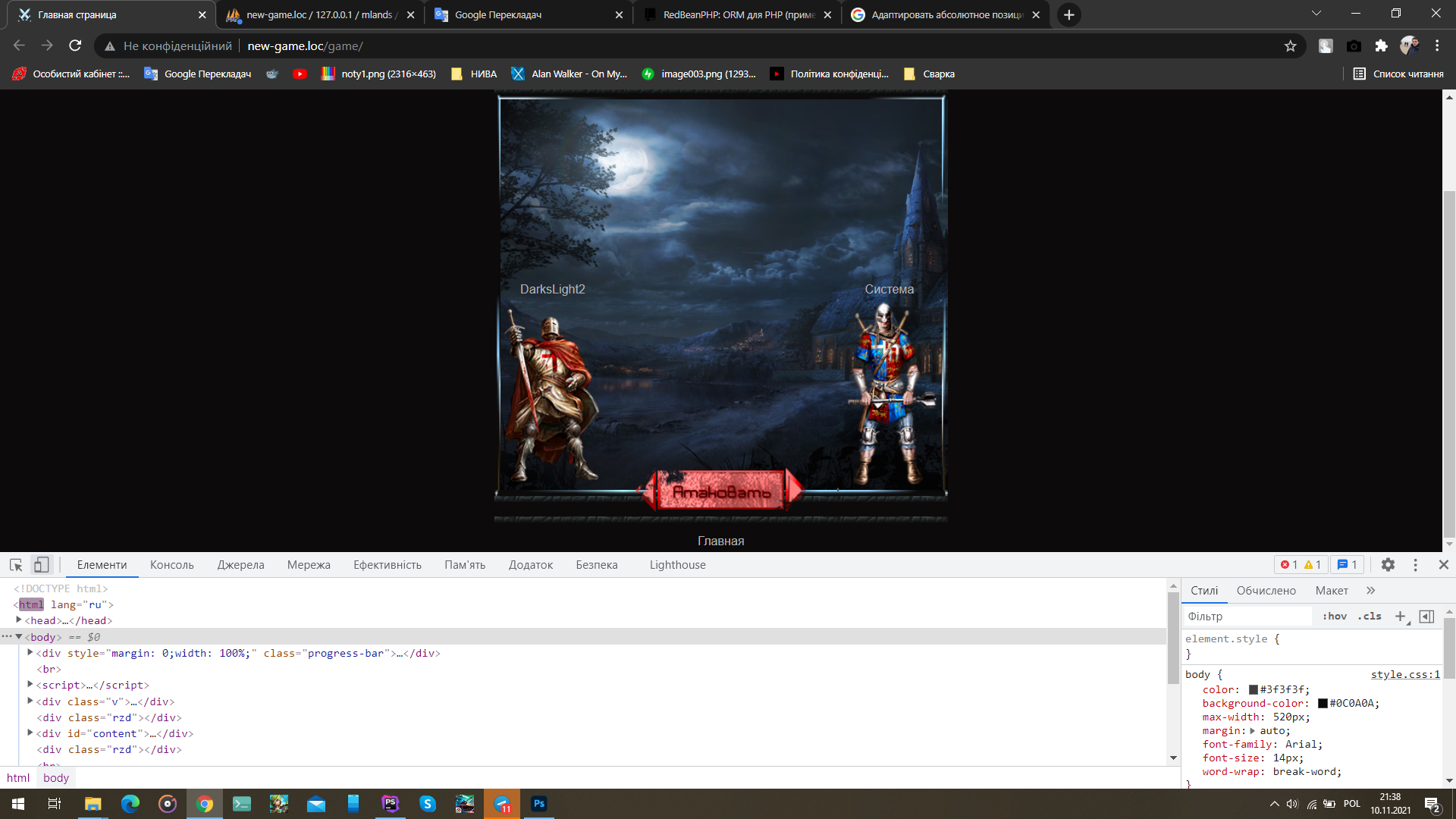This screenshot has height=819, width=1456.
Task: Reload the new-game.loc page
Action: tap(75, 46)
